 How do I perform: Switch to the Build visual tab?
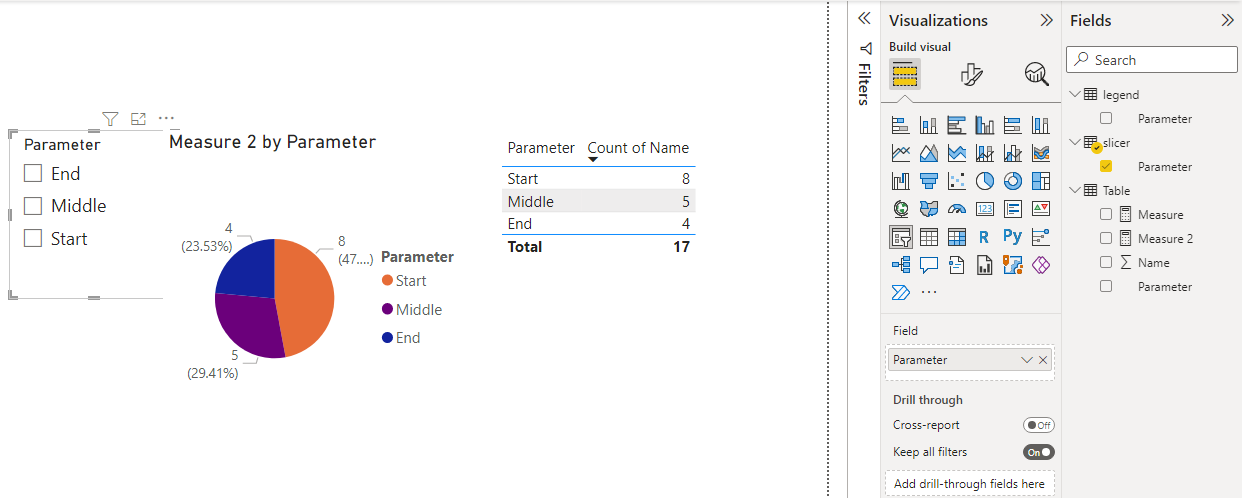coord(905,74)
